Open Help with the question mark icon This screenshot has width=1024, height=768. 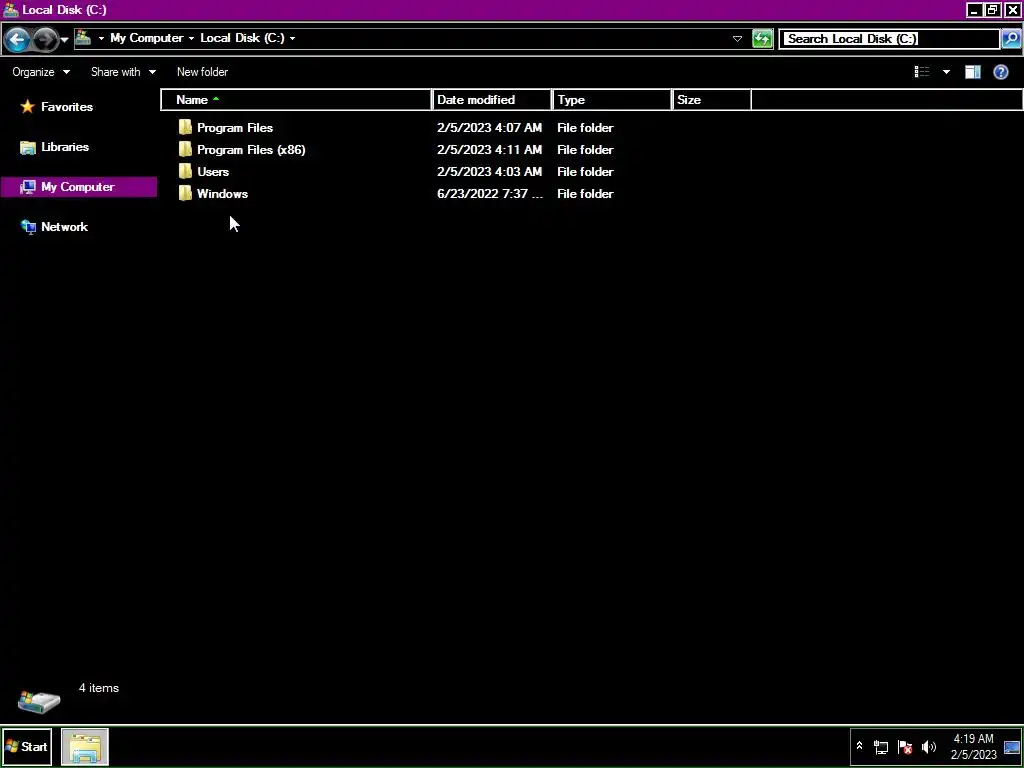tap(1000, 72)
